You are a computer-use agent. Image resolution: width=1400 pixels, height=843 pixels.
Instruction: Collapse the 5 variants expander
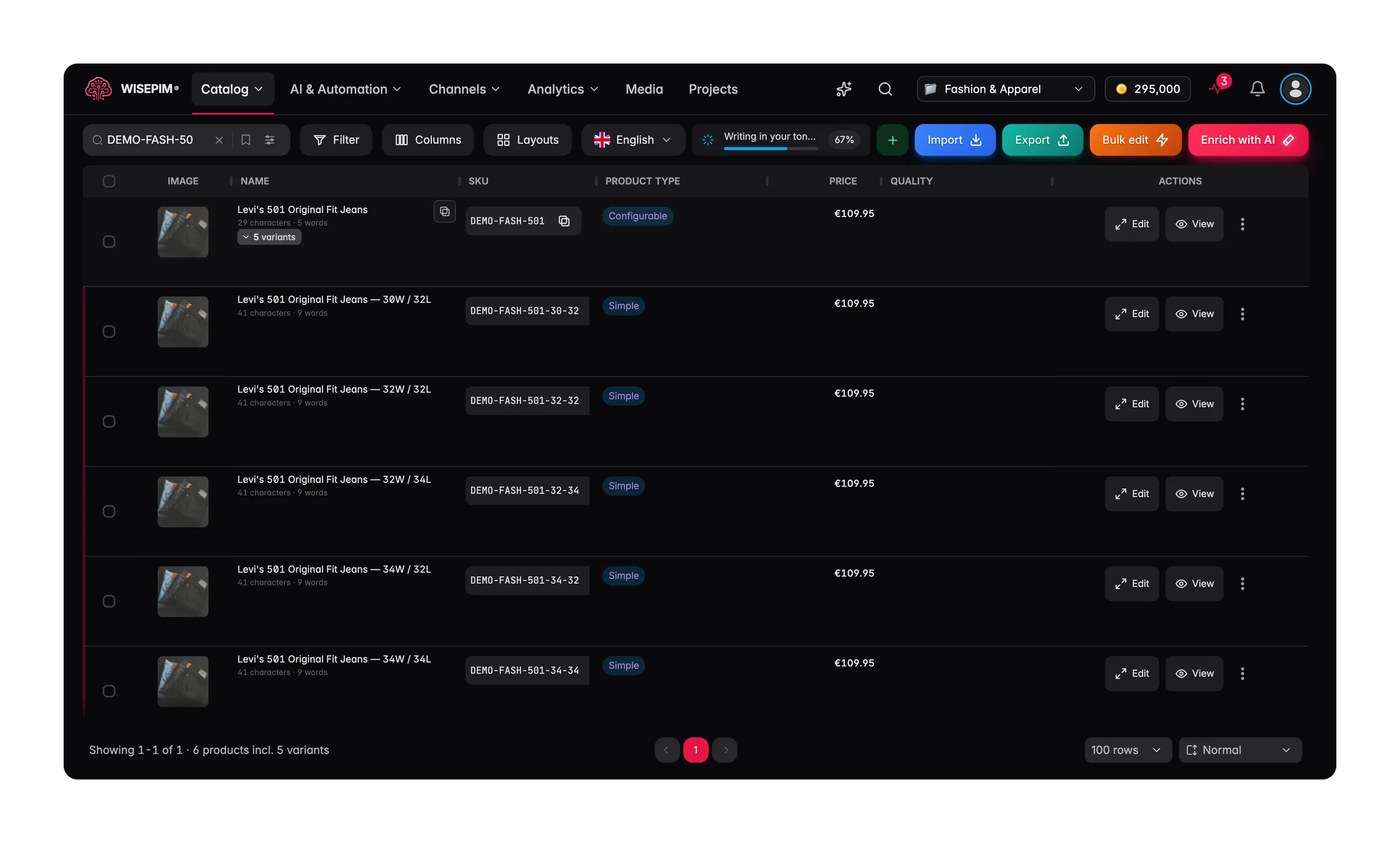tap(269, 237)
